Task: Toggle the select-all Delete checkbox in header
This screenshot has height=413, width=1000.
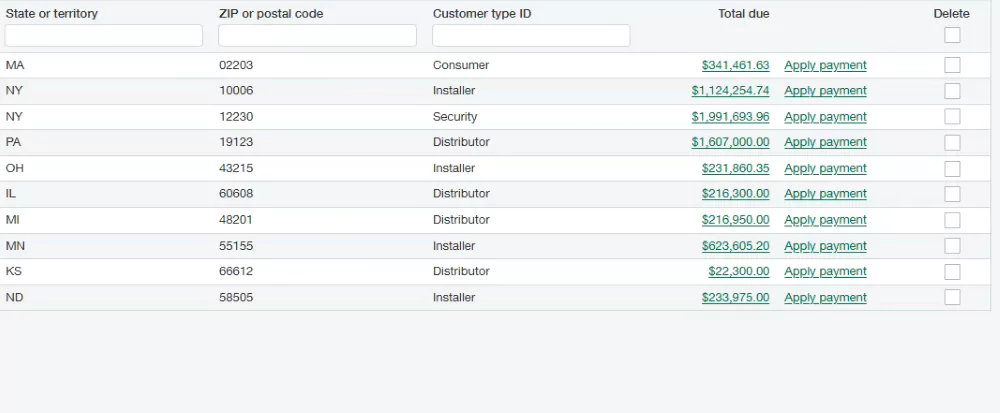Action: [952, 35]
